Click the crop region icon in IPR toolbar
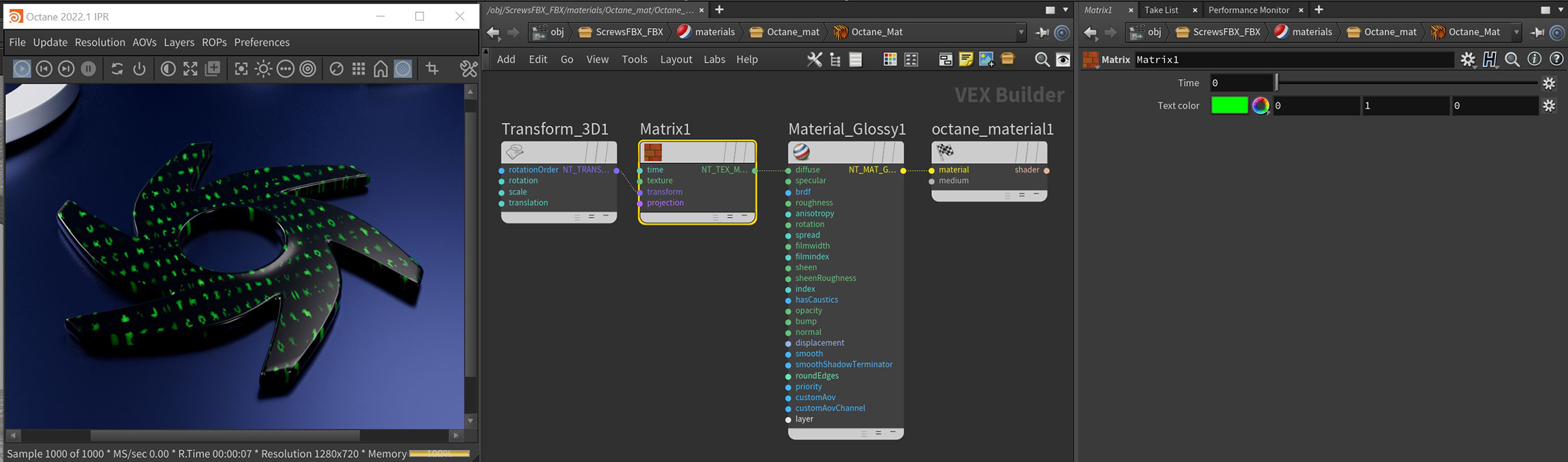This screenshot has height=462, width=1568. pyautogui.click(x=432, y=68)
